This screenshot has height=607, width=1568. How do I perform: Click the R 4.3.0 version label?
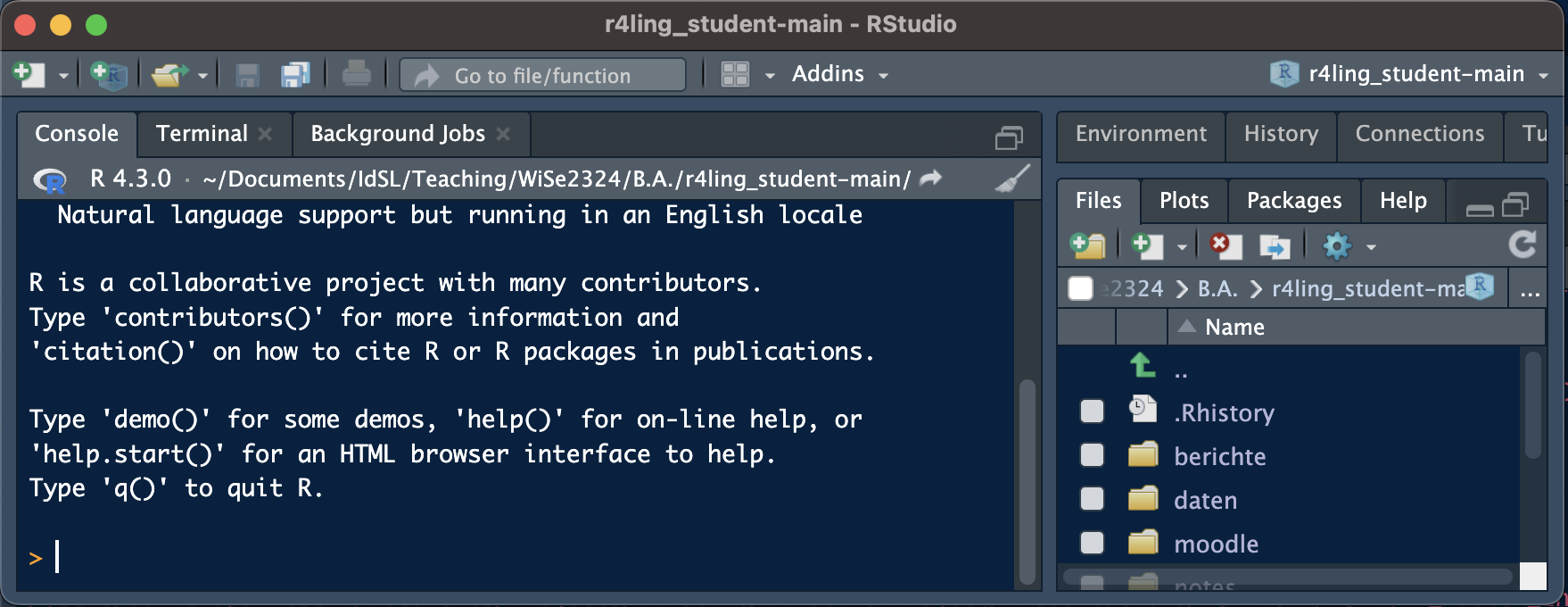(130, 179)
